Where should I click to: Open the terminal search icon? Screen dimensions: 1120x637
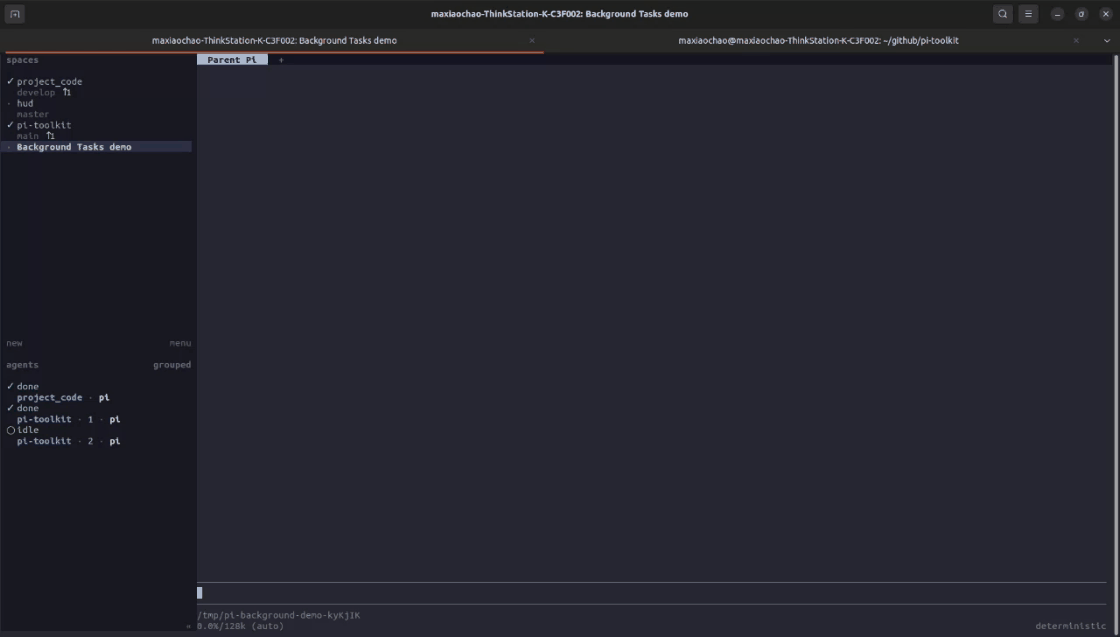(x=1003, y=14)
